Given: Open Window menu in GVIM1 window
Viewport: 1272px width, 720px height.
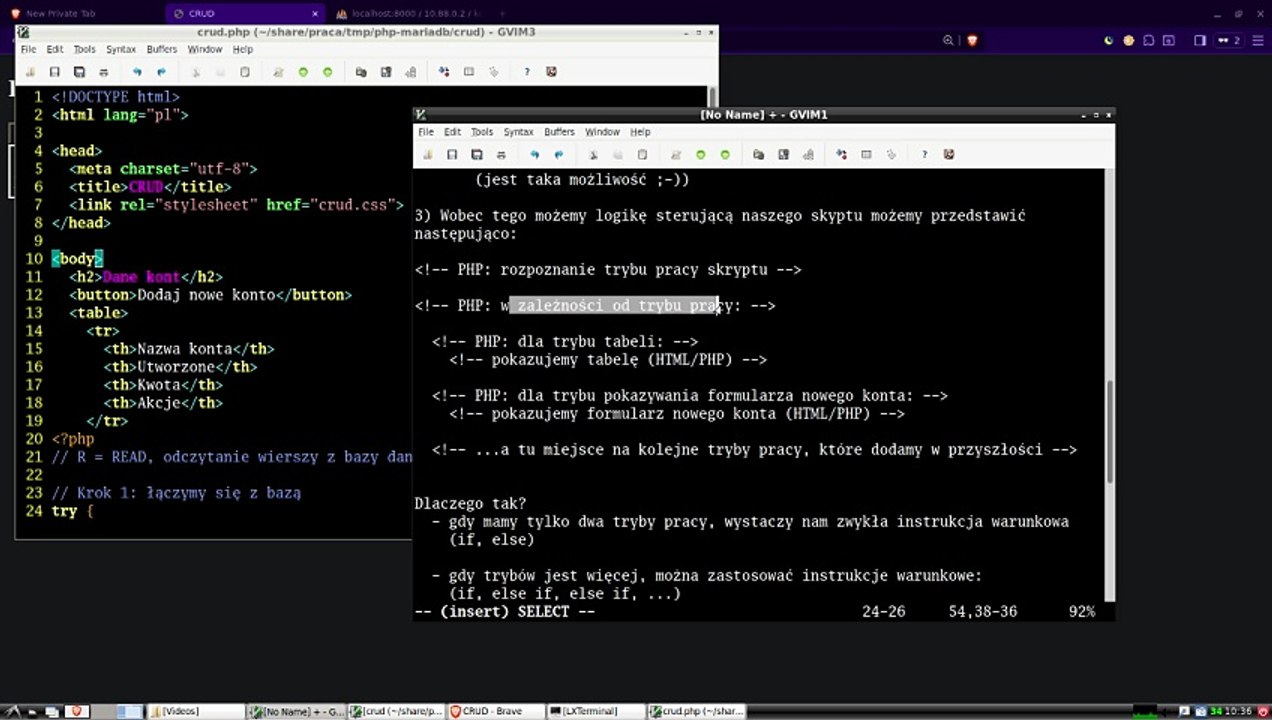Looking at the screenshot, I should [x=602, y=132].
